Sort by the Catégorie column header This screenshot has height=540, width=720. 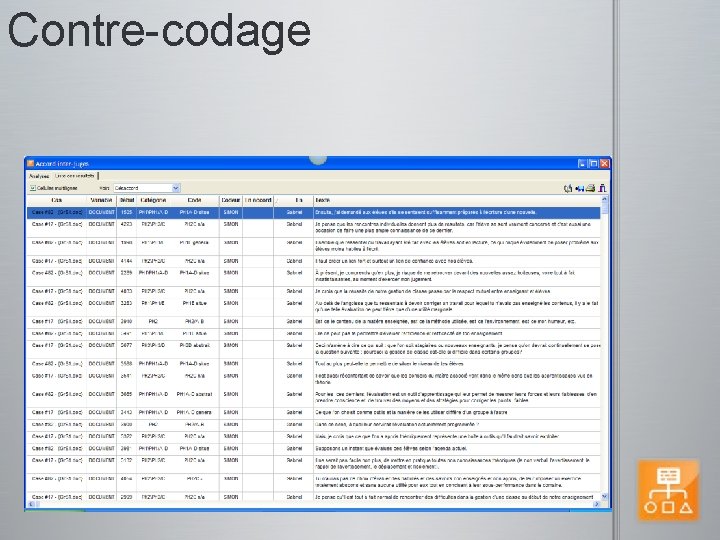[x=153, y=201]
